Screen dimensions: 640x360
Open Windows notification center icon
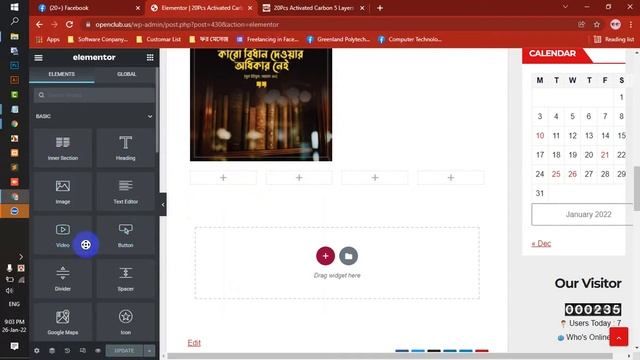coord(14,346)
